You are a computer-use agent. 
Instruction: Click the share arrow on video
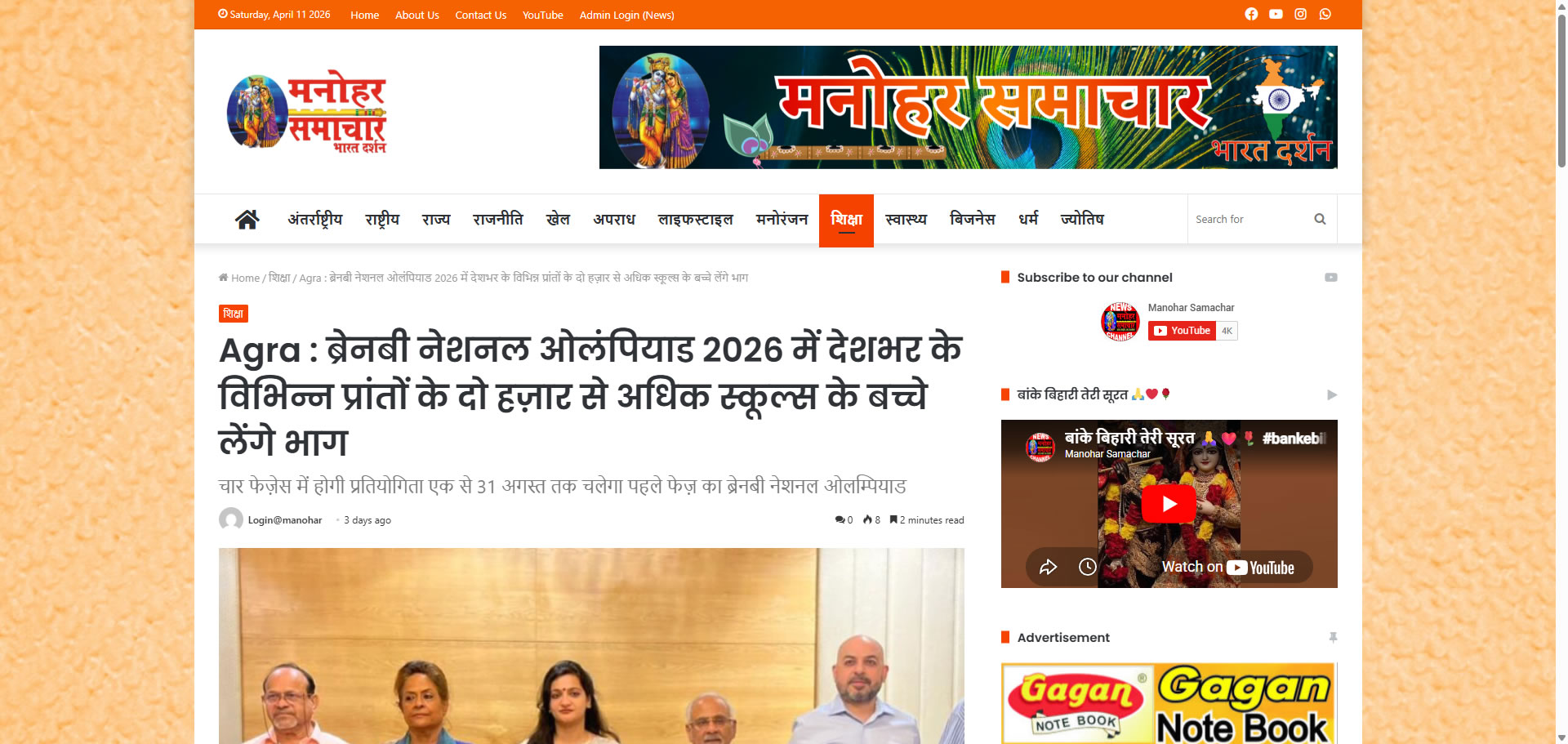pyautogui.click(x=1048, y=567)
